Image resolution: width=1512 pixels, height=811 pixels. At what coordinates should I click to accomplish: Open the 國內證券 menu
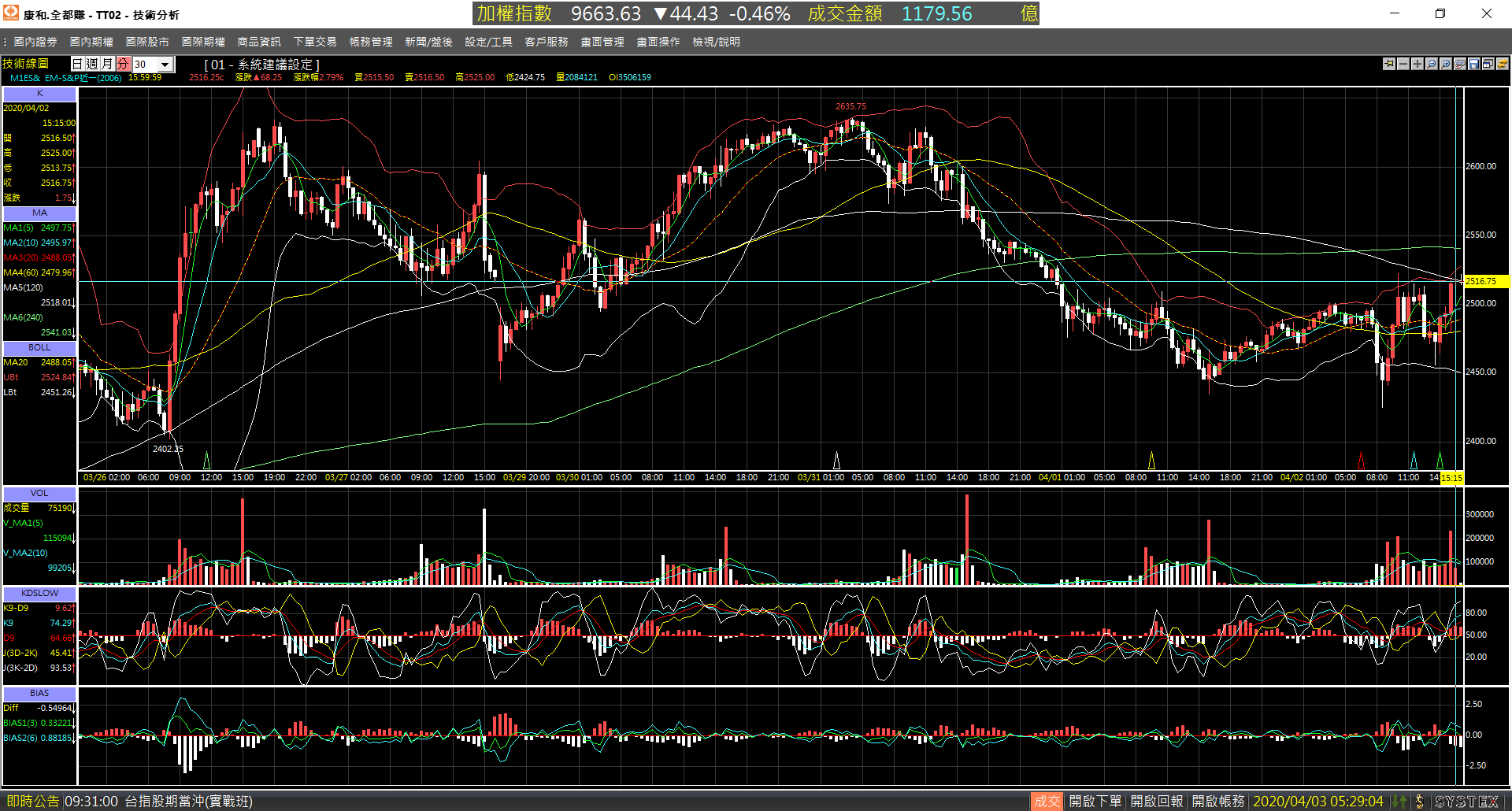point(35,42)
